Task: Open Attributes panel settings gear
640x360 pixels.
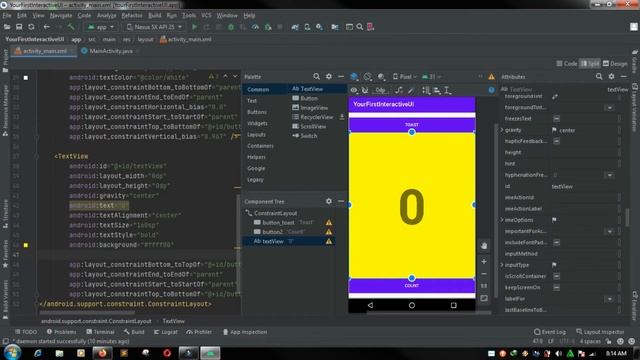Action: pos(611,76)
